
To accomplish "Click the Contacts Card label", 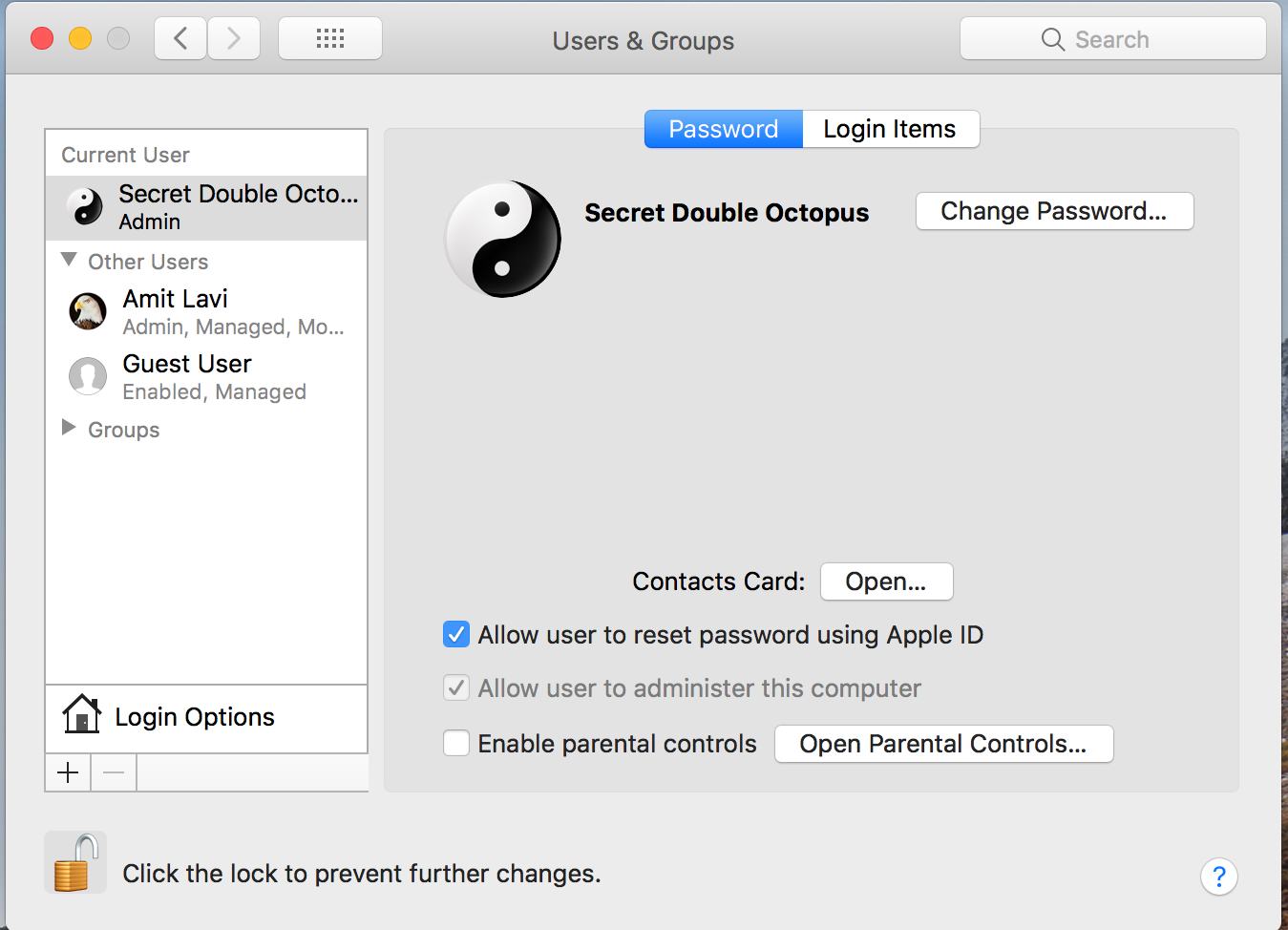I will [719, 581].
